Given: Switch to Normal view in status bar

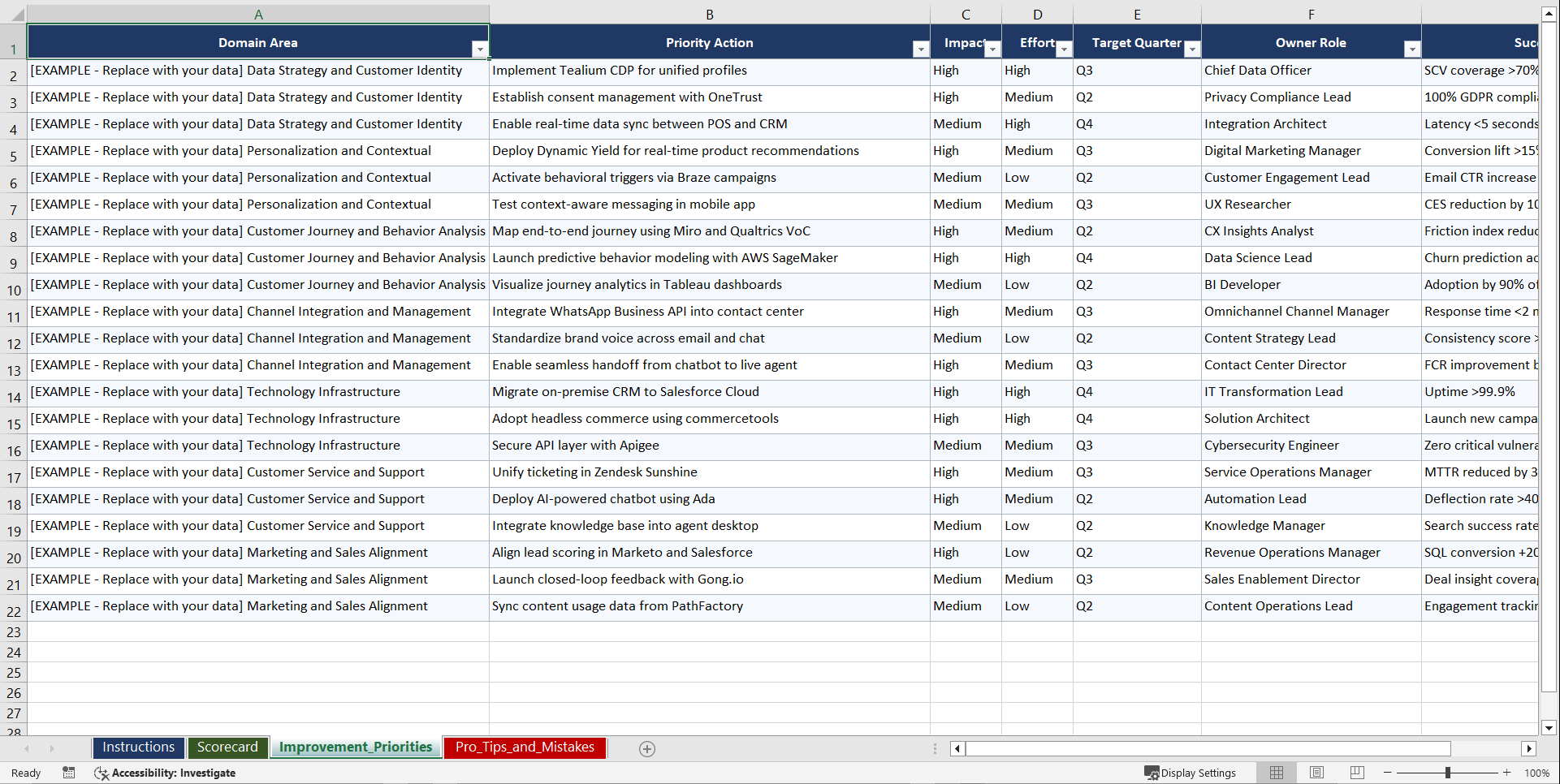Looking at the screenshot, I should coord(1276,773).
